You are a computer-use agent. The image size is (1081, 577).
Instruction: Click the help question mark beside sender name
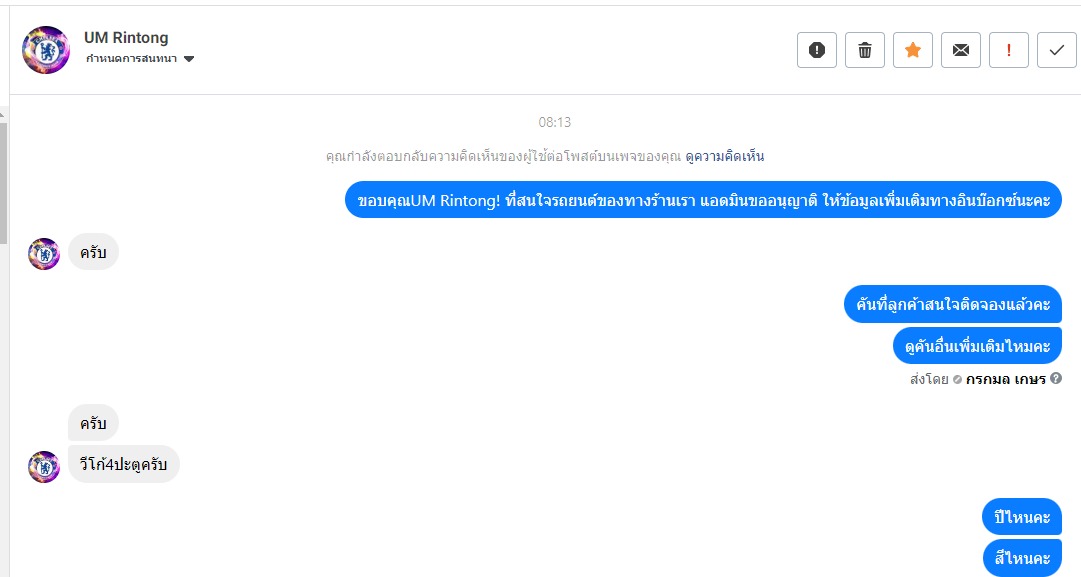click(x=1055, y=378)
